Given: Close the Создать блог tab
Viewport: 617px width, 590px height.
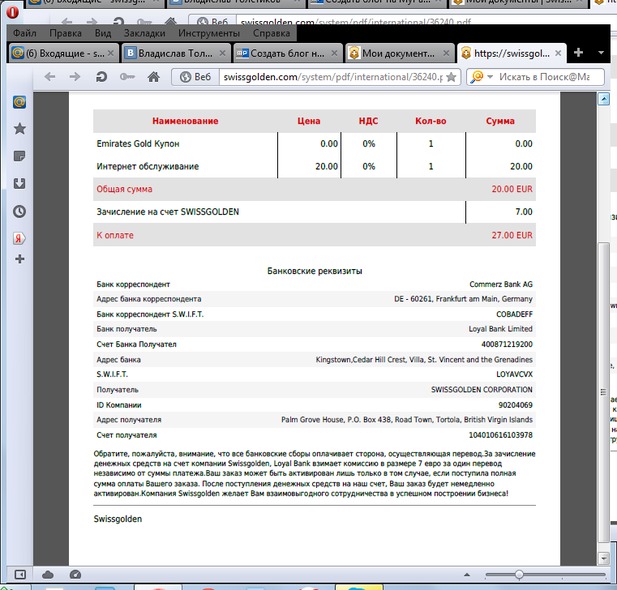Looking at the screenshot, I should click(x=334, y=53).
